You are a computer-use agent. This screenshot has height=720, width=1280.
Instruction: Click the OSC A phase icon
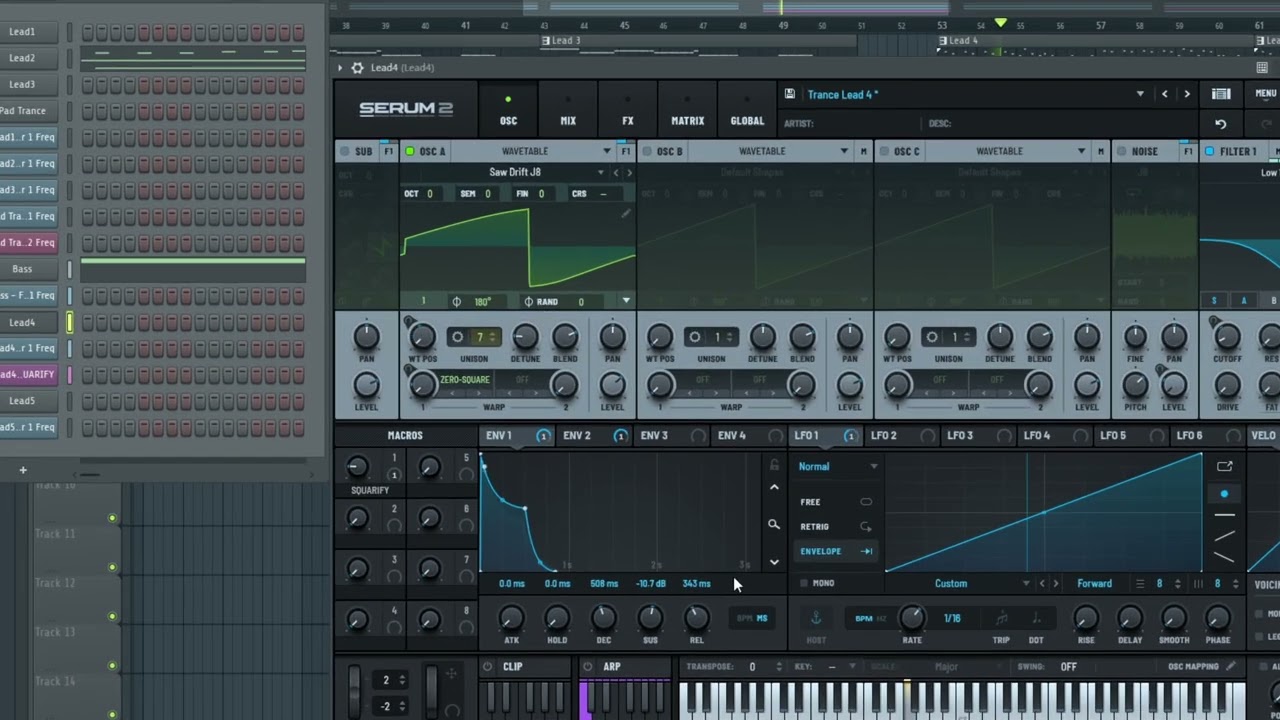coord(457,301)
